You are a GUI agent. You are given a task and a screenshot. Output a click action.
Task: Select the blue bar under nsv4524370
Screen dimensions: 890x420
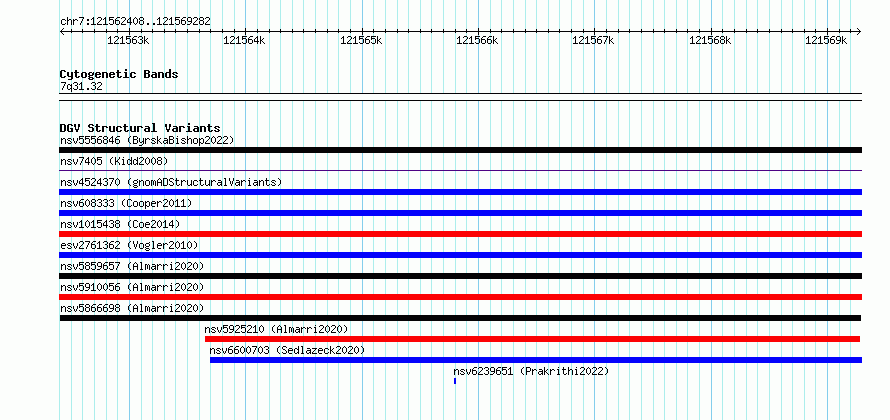pos(460,192)
